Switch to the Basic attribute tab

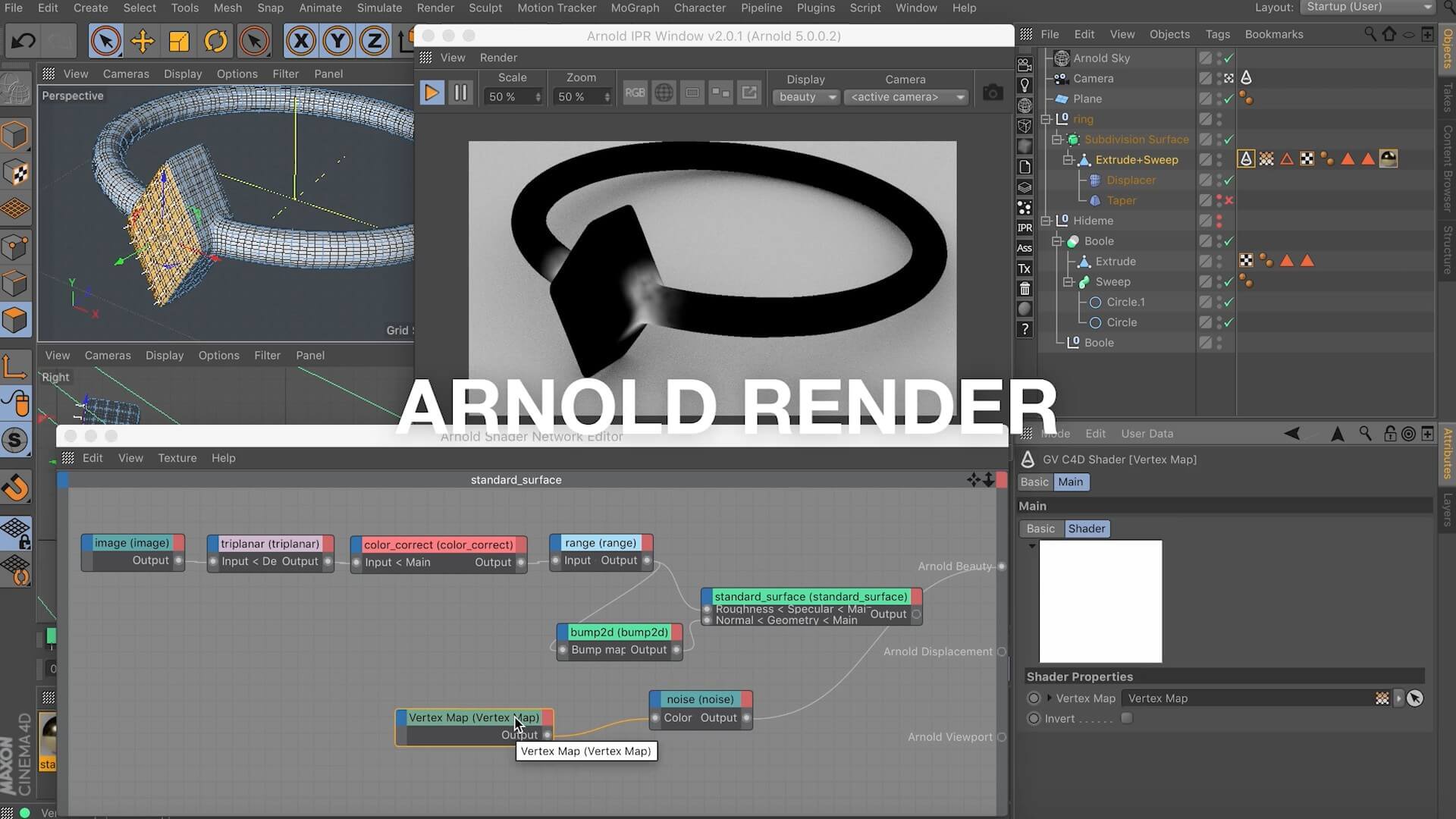(1034, 482)
